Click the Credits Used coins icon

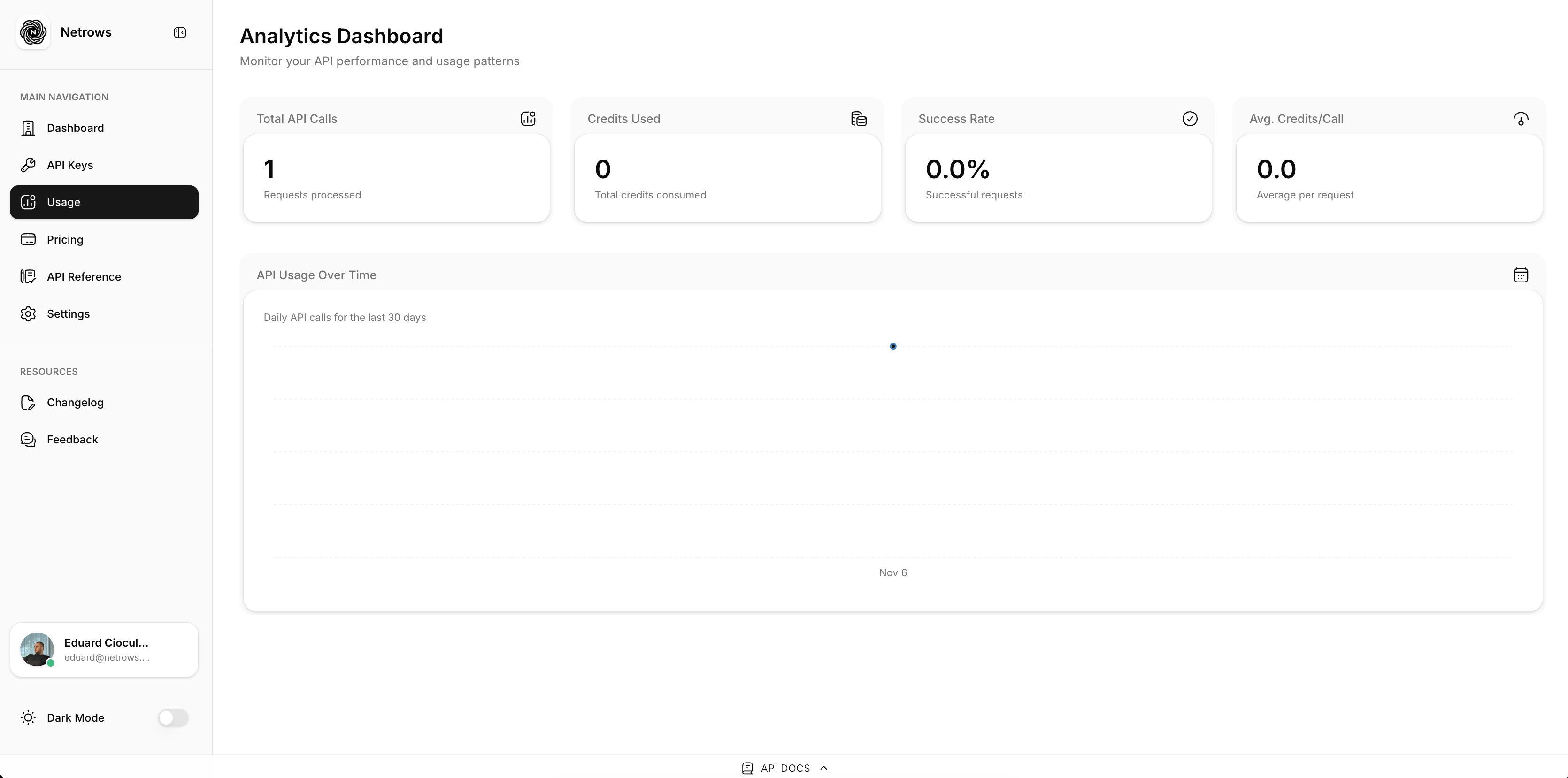coord(859,119)
